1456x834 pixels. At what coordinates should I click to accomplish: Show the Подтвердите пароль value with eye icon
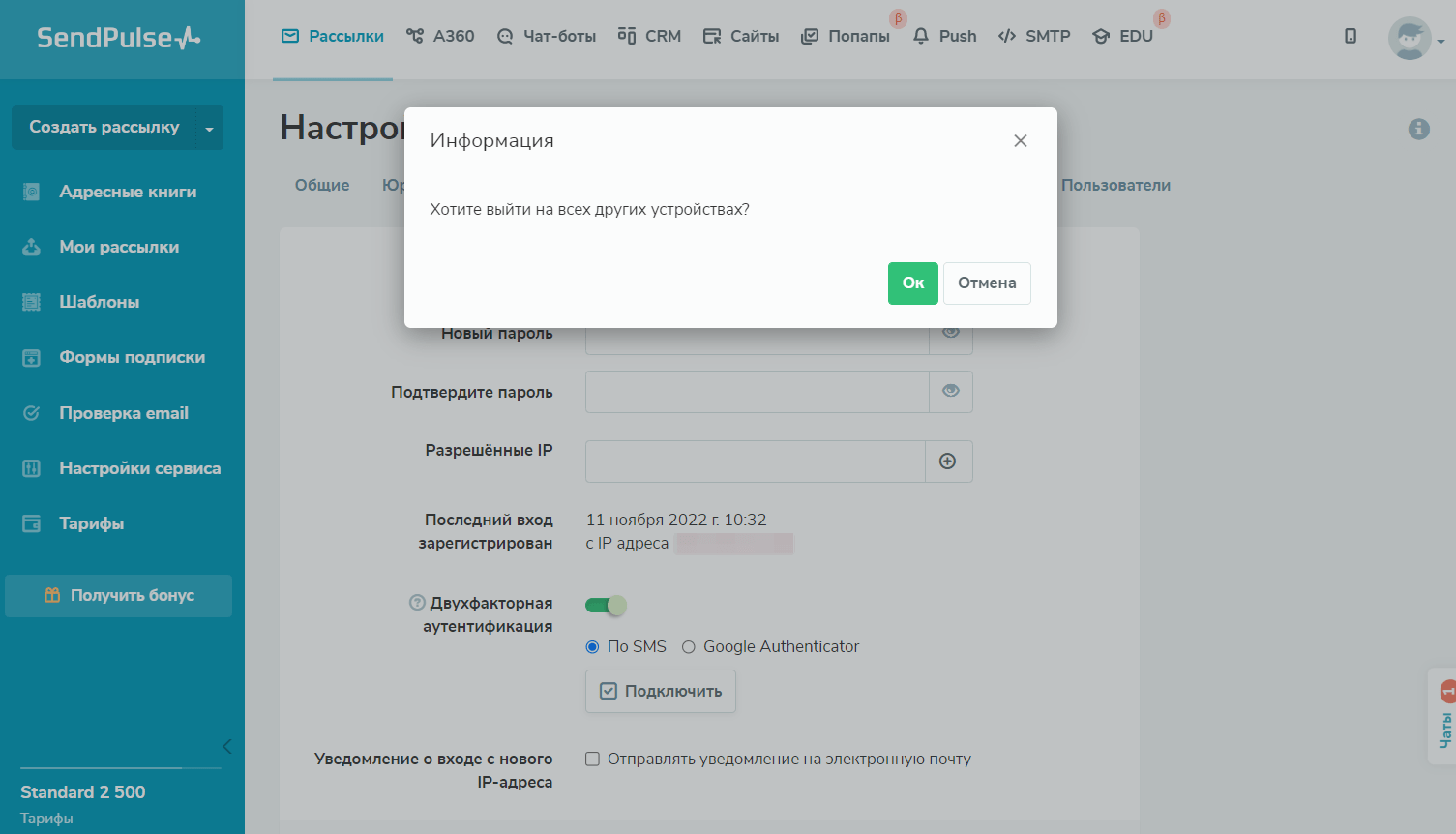(x=951, y=392)
